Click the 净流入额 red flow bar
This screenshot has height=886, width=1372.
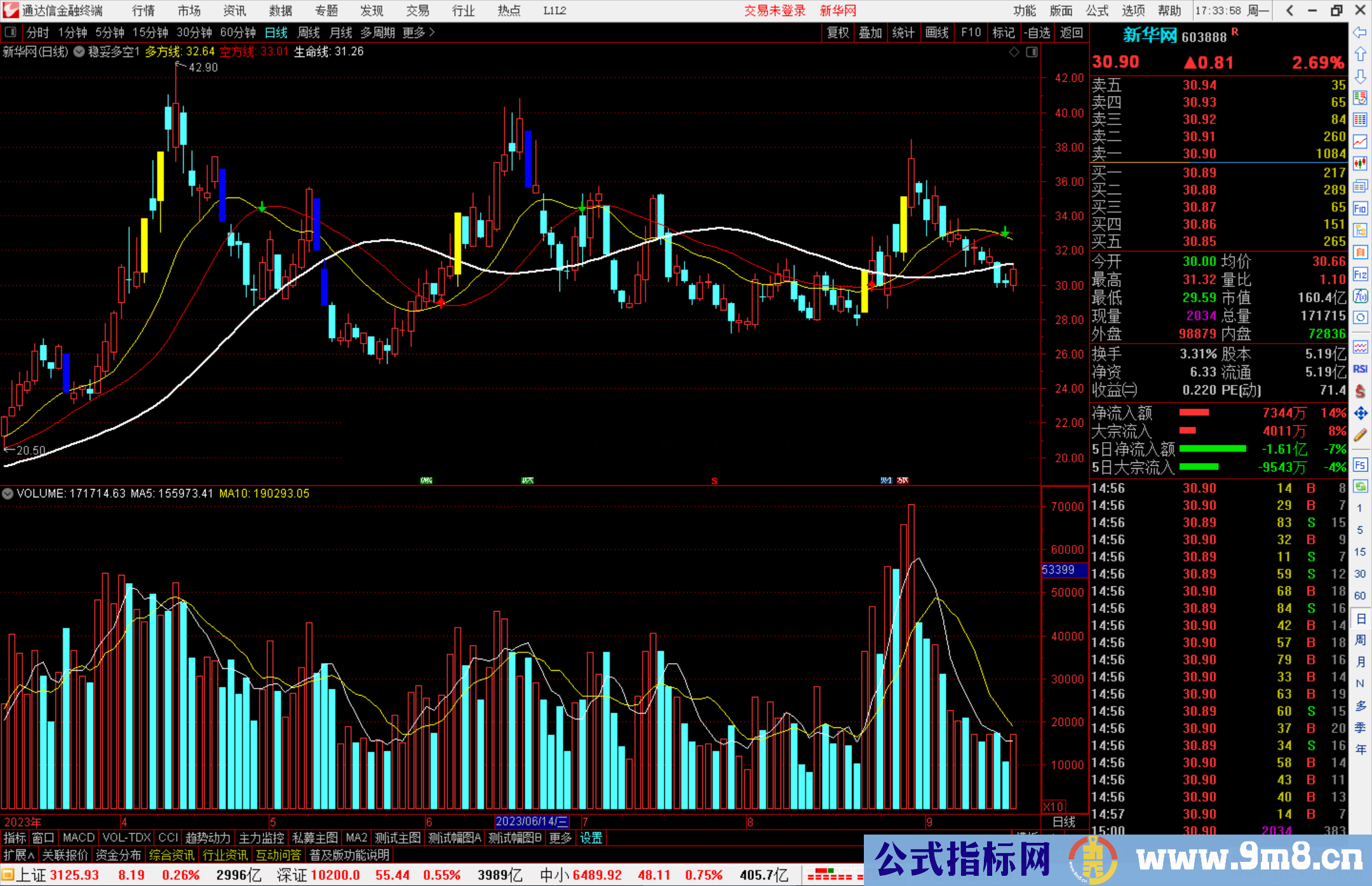1194,413
